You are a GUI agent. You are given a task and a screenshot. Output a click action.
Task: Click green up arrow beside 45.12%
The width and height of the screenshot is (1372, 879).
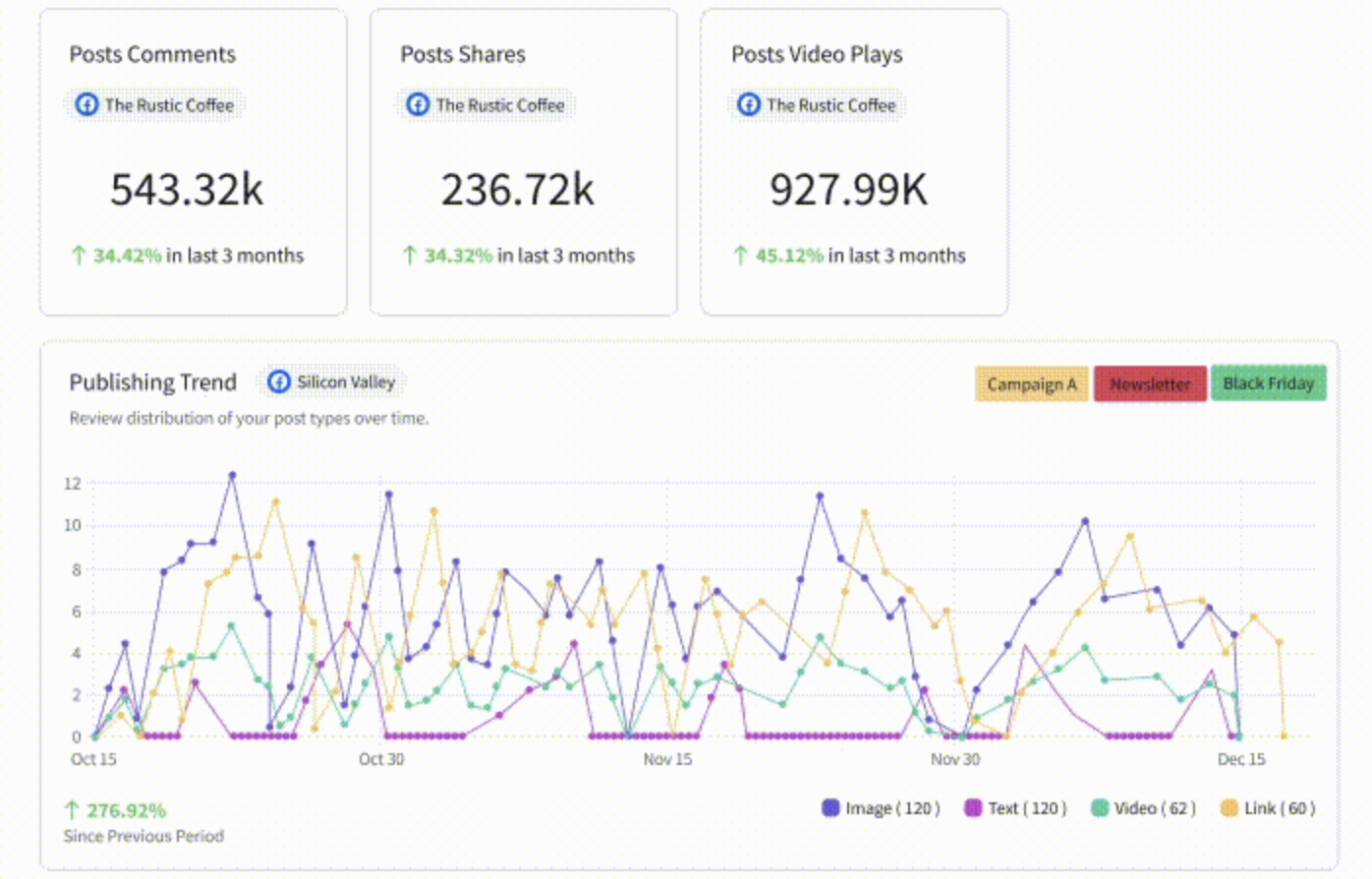[x=741, y=256]
